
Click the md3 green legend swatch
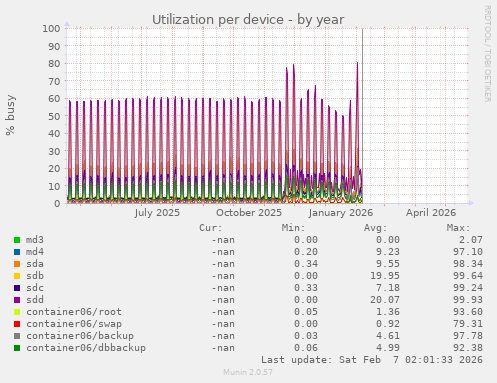point(17,240)
